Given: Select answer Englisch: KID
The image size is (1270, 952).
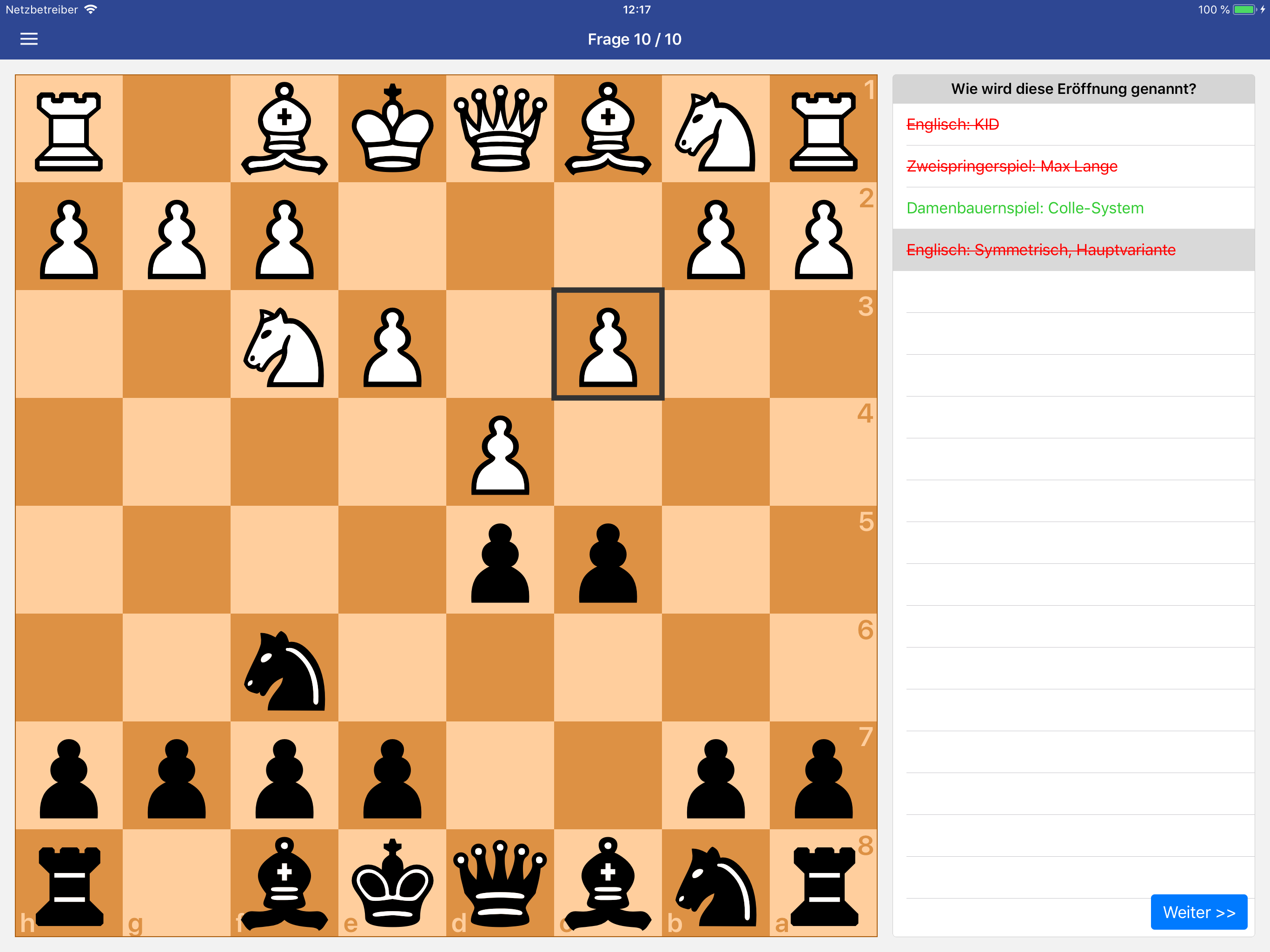Looking at the screenshot, I should point(952,124).
